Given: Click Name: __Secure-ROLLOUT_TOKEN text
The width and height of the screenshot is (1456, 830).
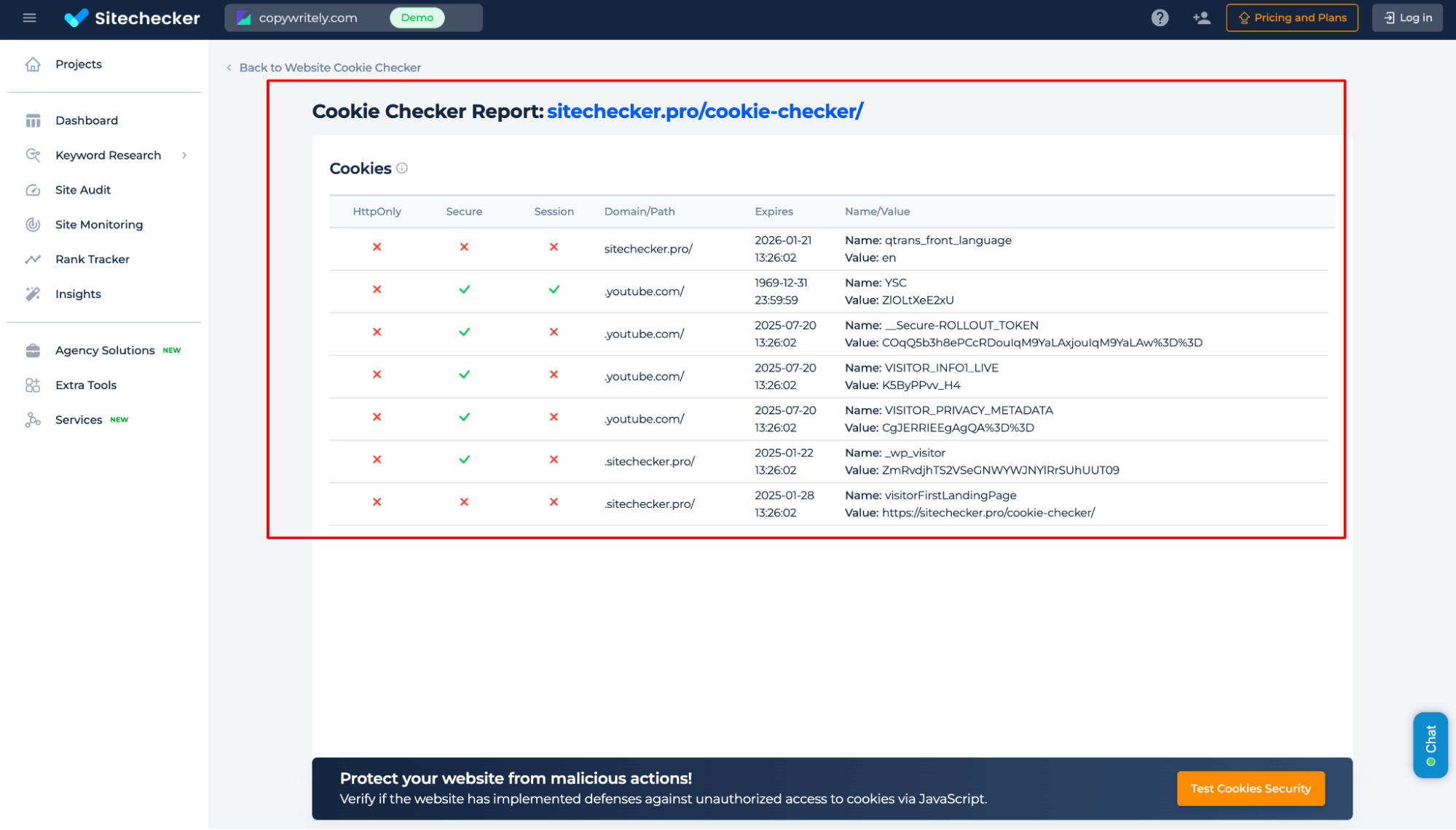Looking at the screenshot, I should pos(941,325).
